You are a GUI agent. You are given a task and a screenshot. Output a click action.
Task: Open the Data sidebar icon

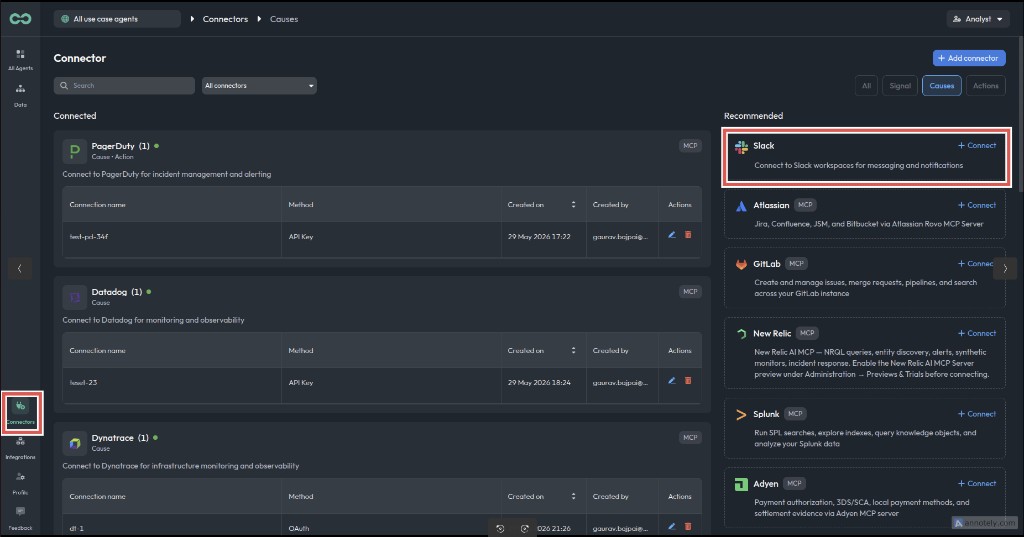[20, 95]
